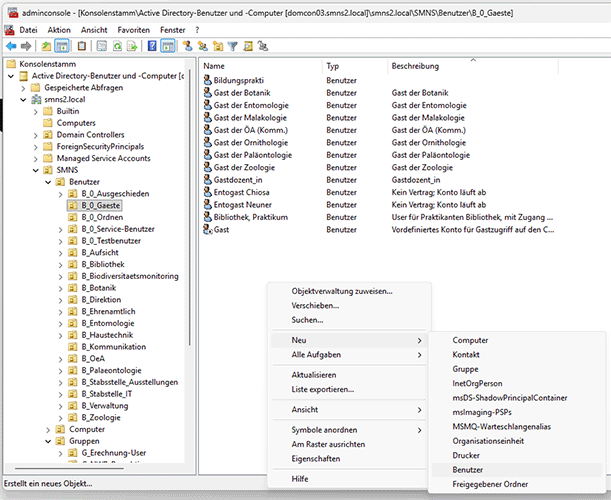Open the Aktion menu
The width and height of the screenshot is (611, 500).
click(x=59, y=30)
